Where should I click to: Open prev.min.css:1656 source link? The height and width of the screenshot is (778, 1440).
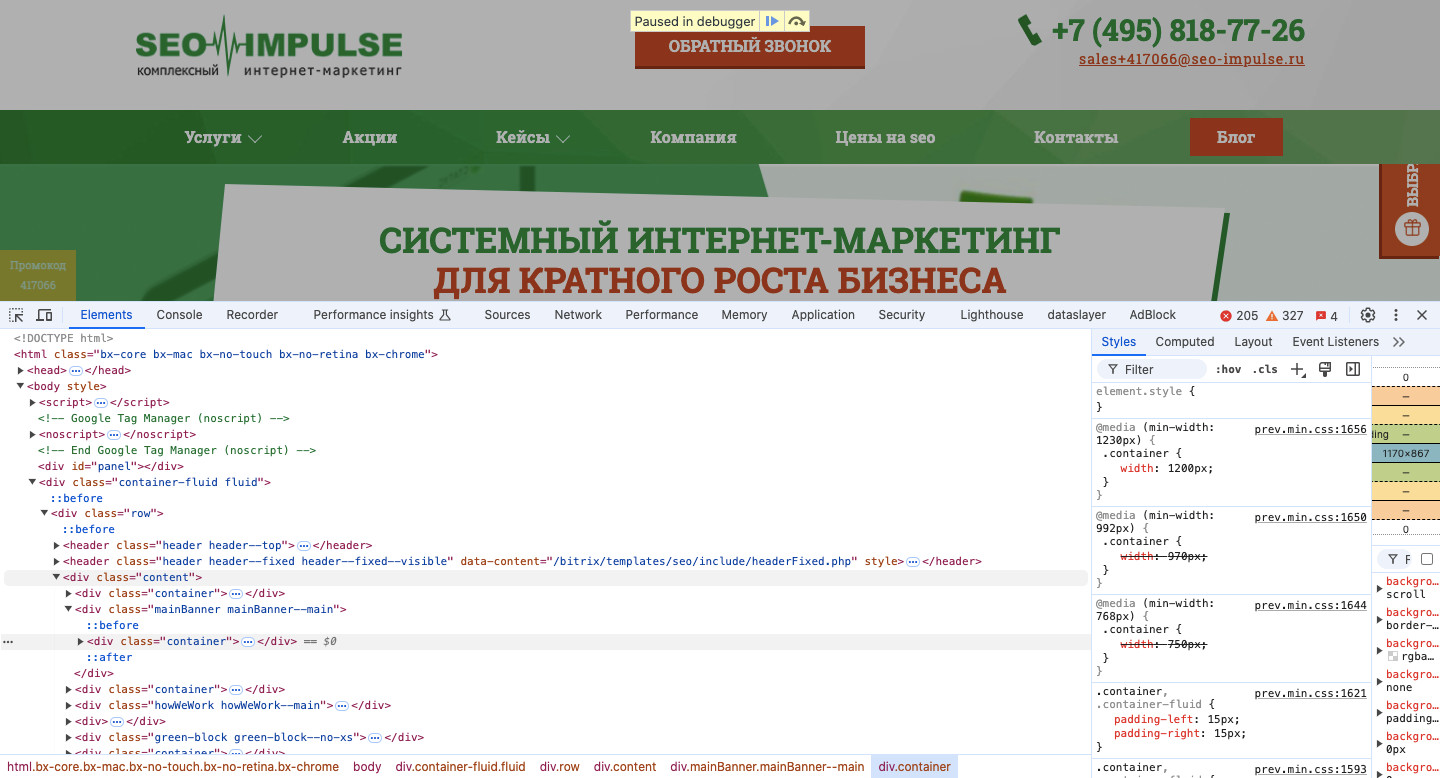1310,429
